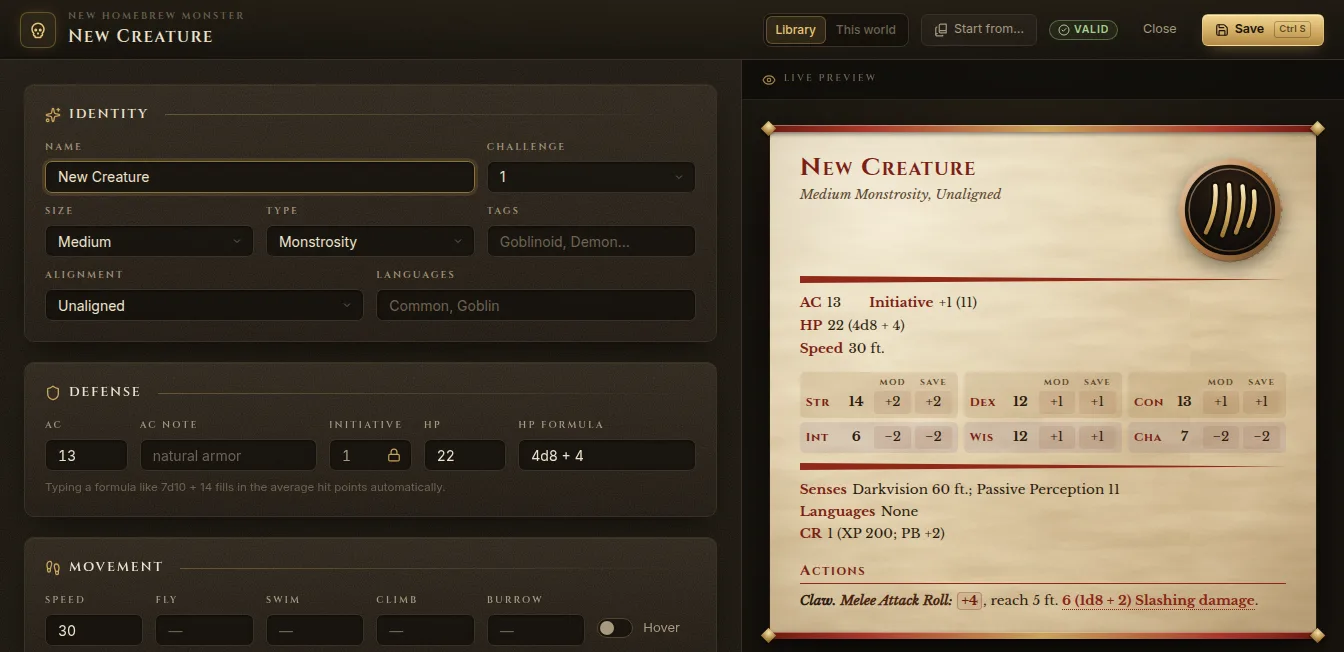Click the Identity section sparkle icon

[53, 114]
